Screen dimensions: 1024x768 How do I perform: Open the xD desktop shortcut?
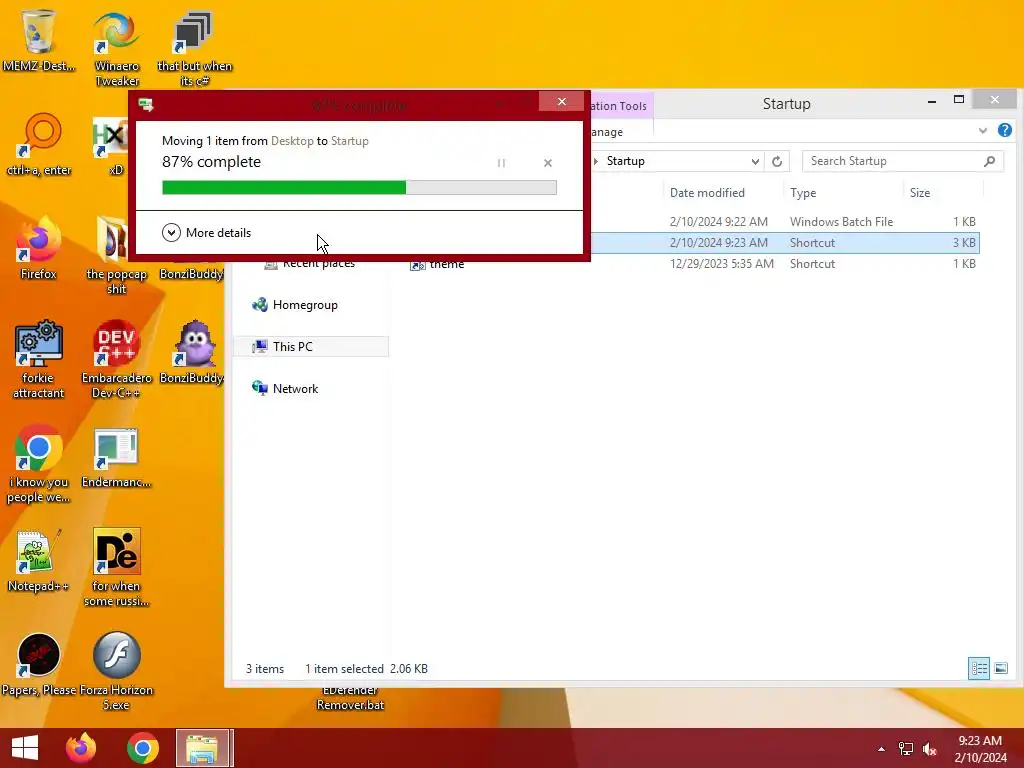click(x=115, y=145)
